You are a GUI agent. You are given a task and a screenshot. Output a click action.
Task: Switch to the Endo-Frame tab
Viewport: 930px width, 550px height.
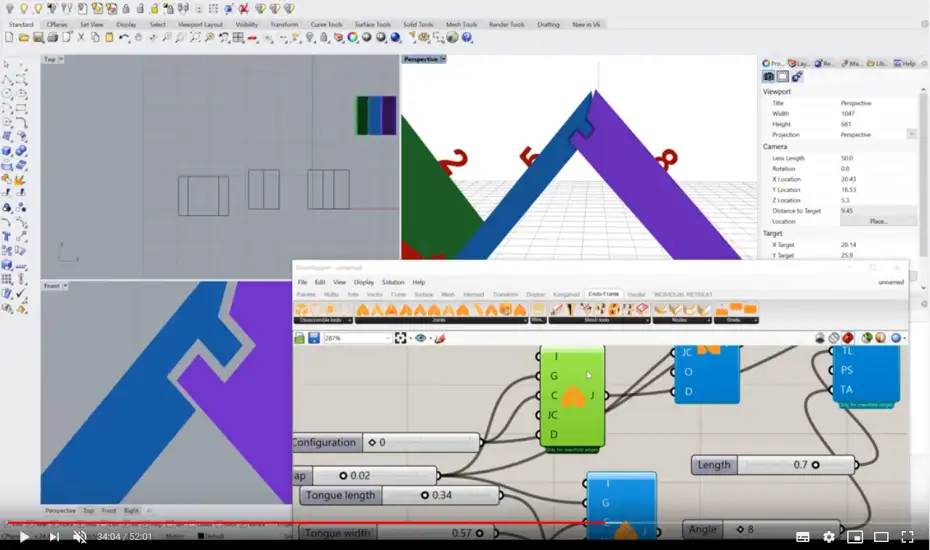[x=603, y=294]
